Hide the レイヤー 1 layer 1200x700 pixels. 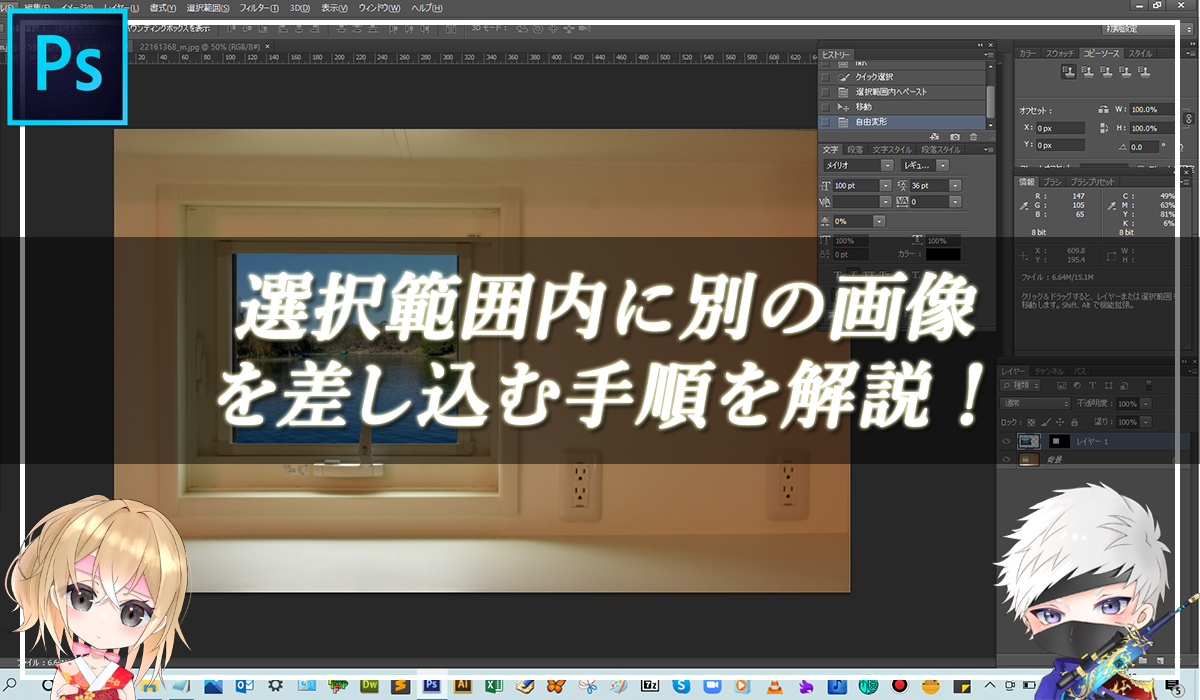[1007, 441]
